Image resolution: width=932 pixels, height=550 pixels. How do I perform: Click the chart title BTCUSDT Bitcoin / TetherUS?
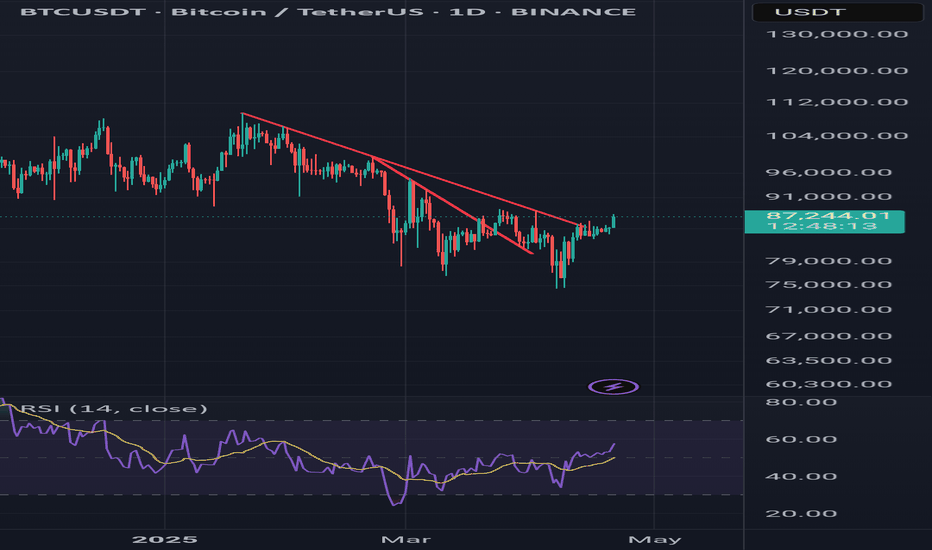coord(328,12)
